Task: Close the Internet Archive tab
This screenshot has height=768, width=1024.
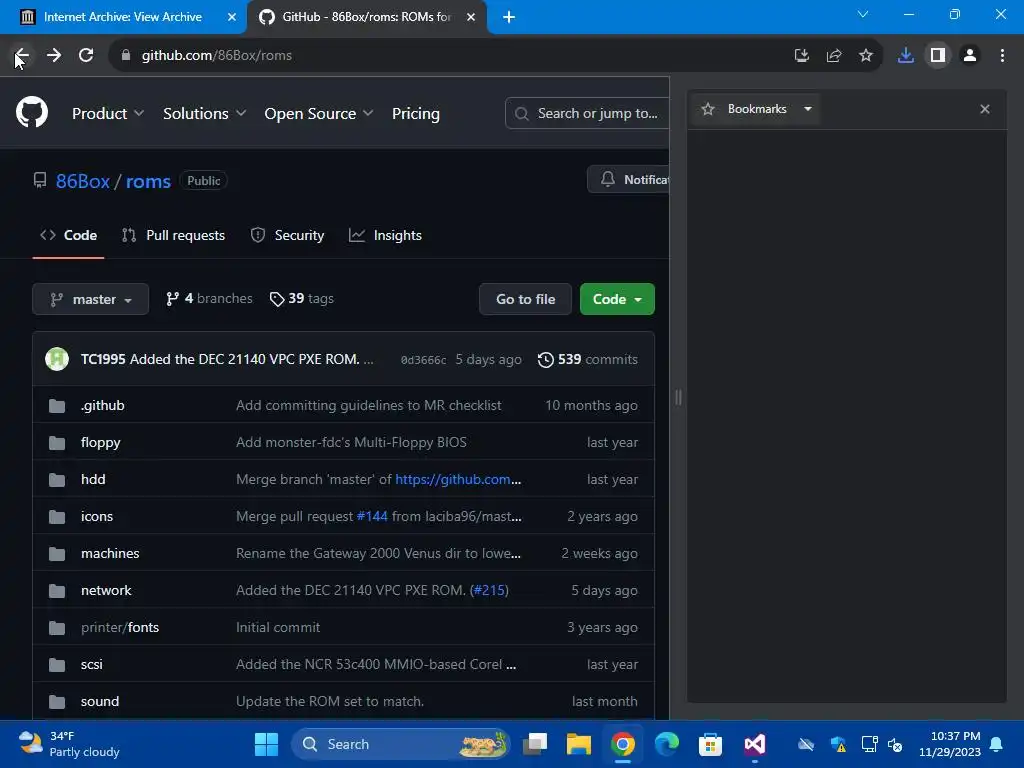Action: click(x=232, y=17)
